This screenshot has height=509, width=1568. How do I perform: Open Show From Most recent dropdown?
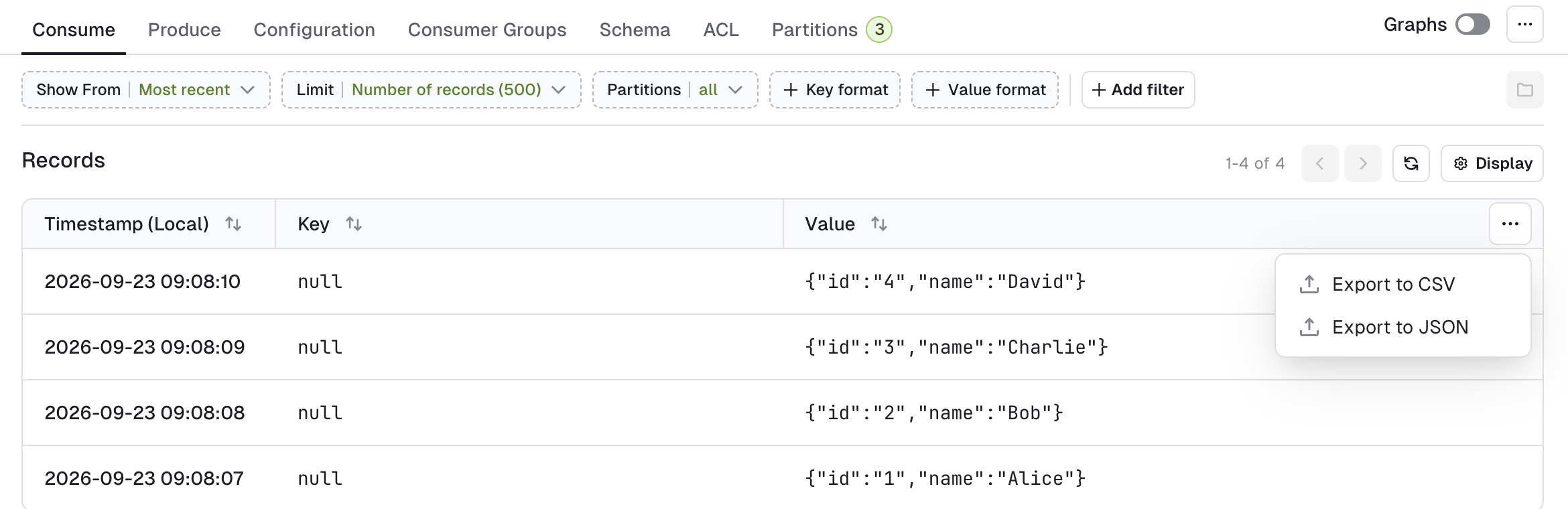click(x=146, y=90)
